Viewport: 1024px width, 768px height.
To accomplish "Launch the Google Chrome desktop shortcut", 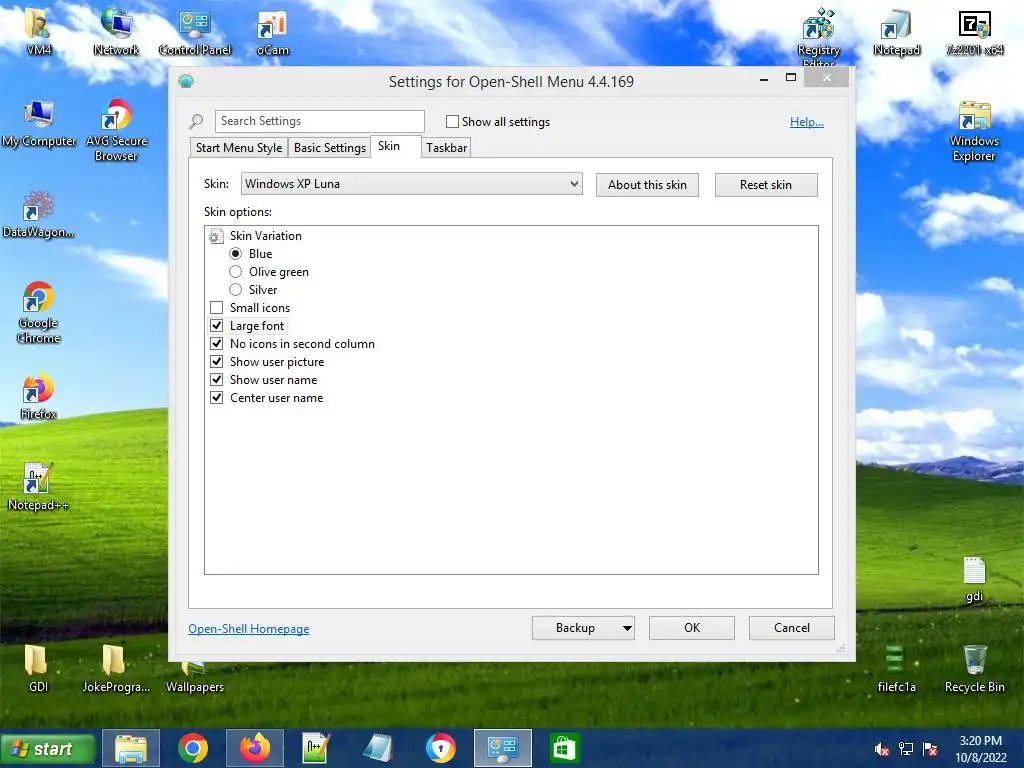I will (39, 312).
